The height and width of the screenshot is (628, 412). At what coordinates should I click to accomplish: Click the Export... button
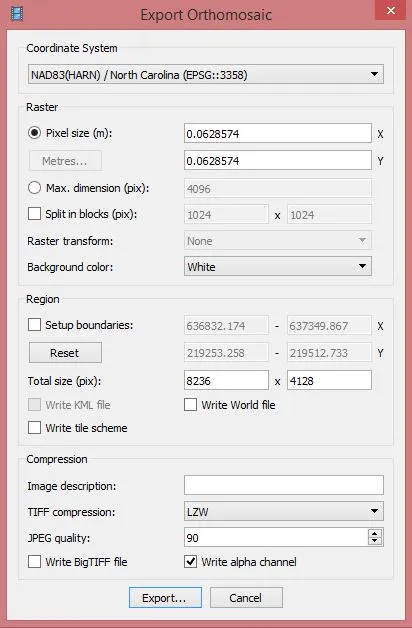165,598
